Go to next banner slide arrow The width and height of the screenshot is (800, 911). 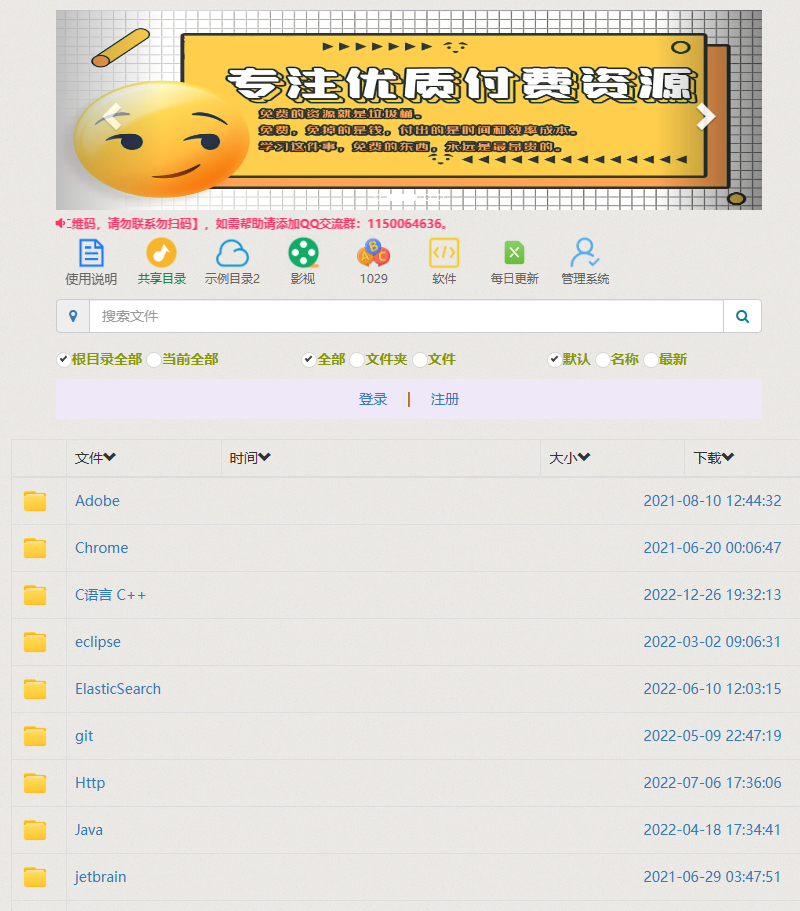[x=706, y=117]
